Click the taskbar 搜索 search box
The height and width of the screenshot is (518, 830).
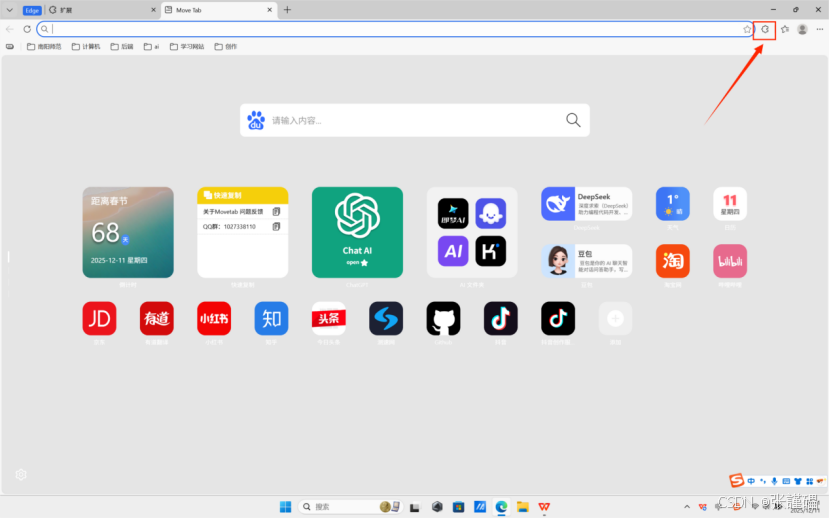(x=350, y=507)
